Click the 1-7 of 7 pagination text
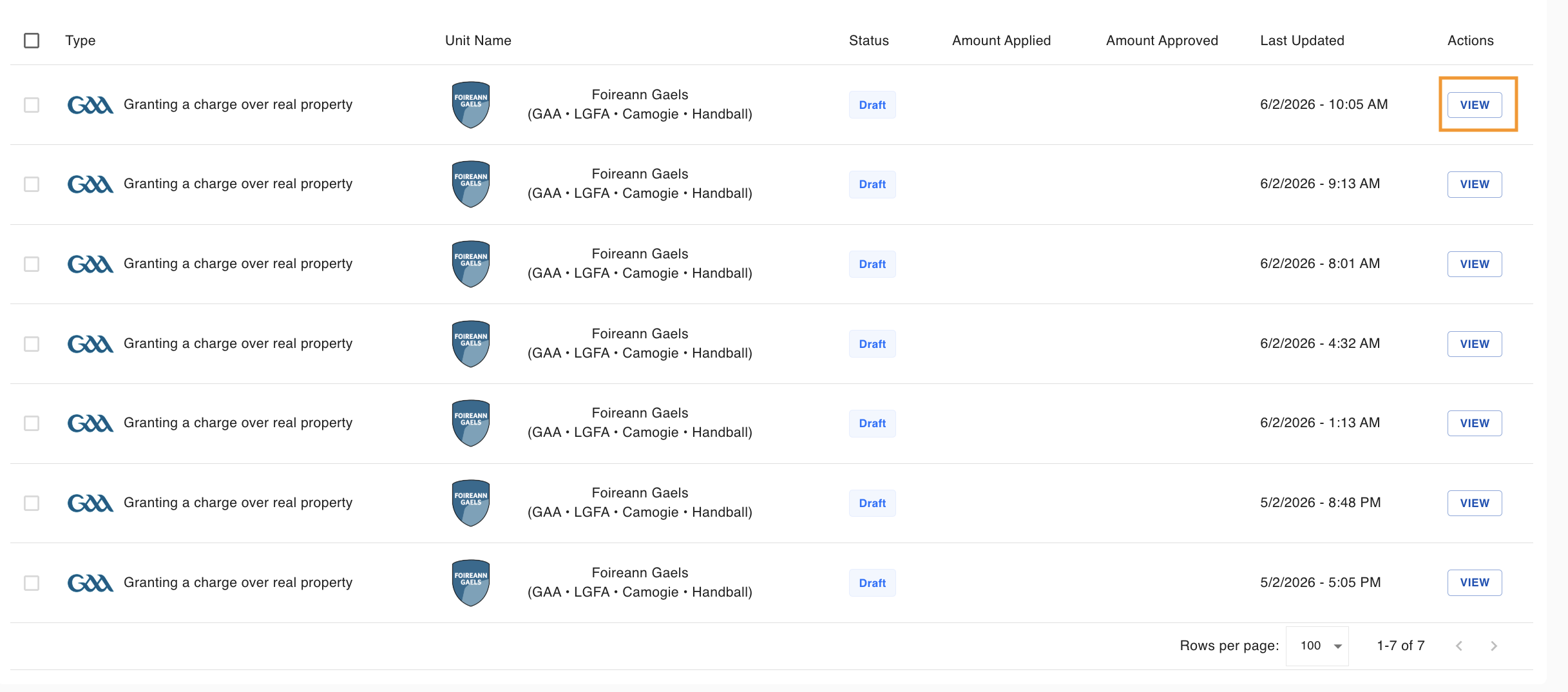1568x692 pixels. point(1401,646)
